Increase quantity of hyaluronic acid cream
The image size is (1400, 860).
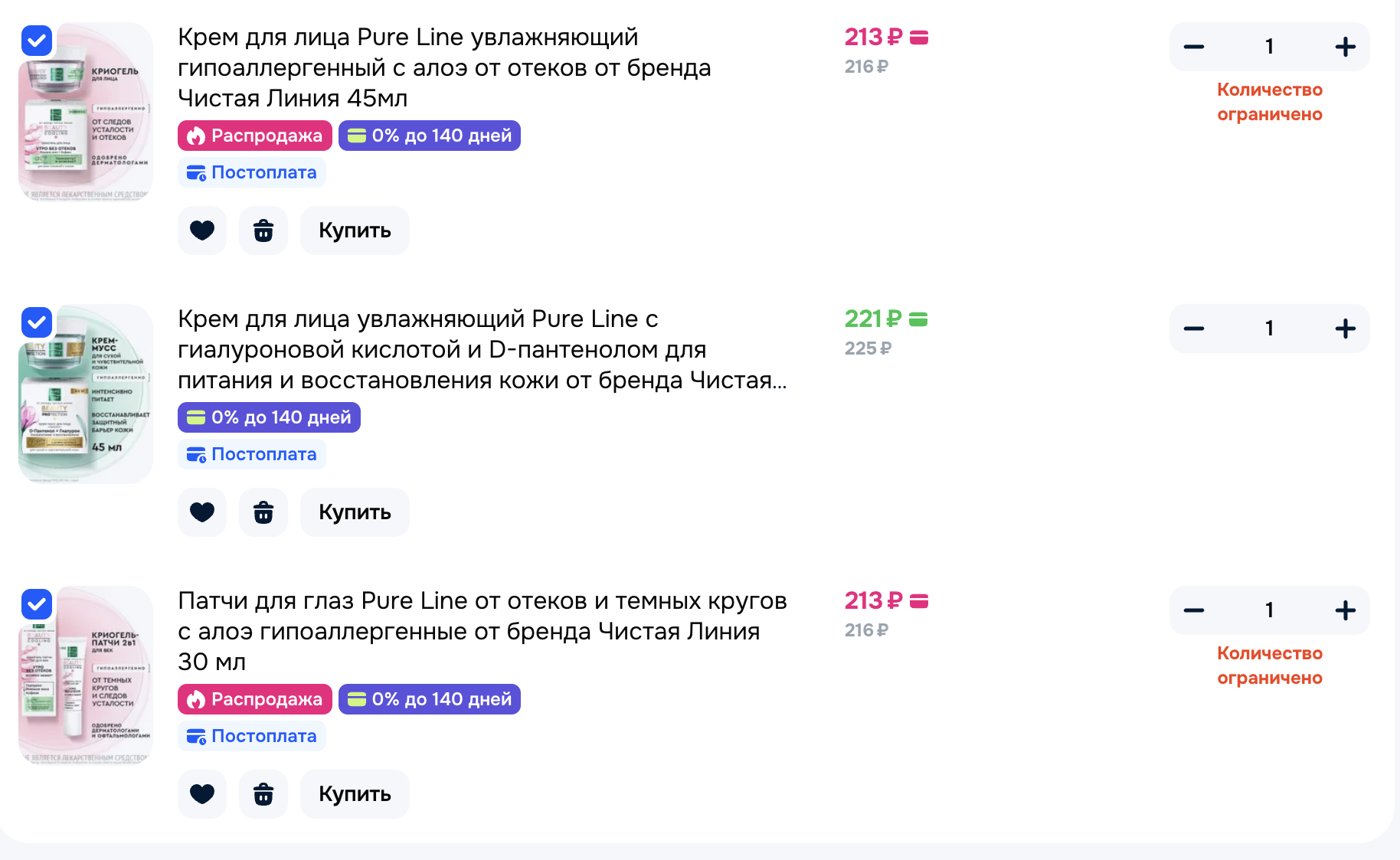1345,329
